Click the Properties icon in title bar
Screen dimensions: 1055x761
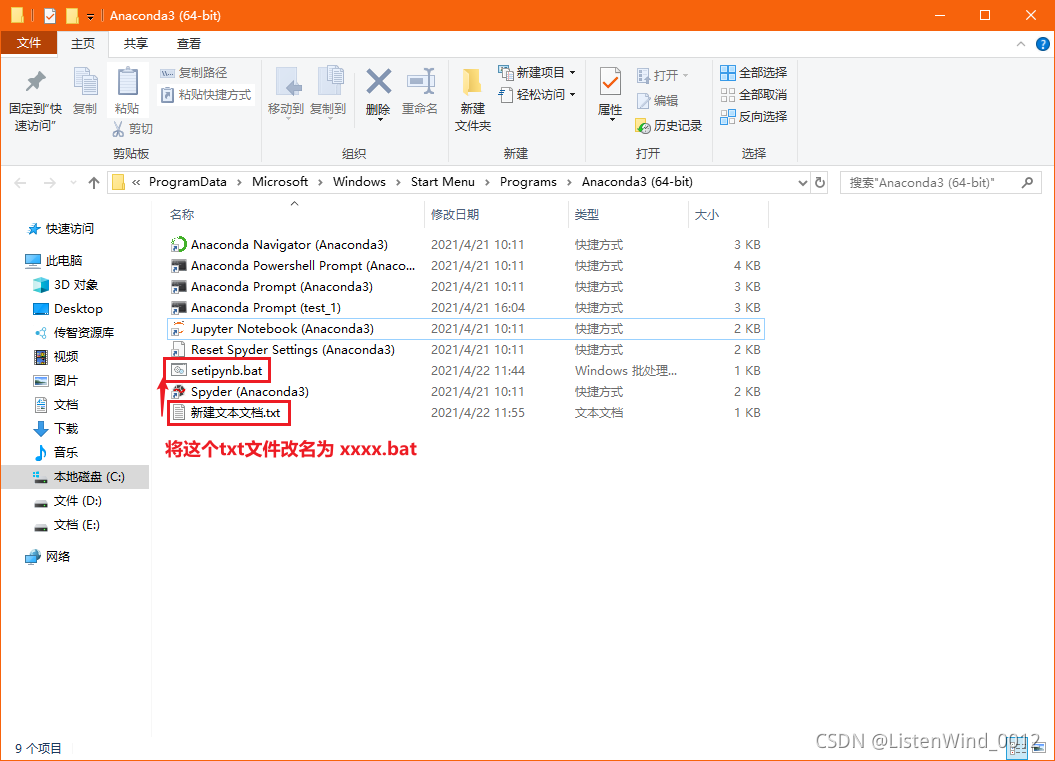(x=50, y=15)
